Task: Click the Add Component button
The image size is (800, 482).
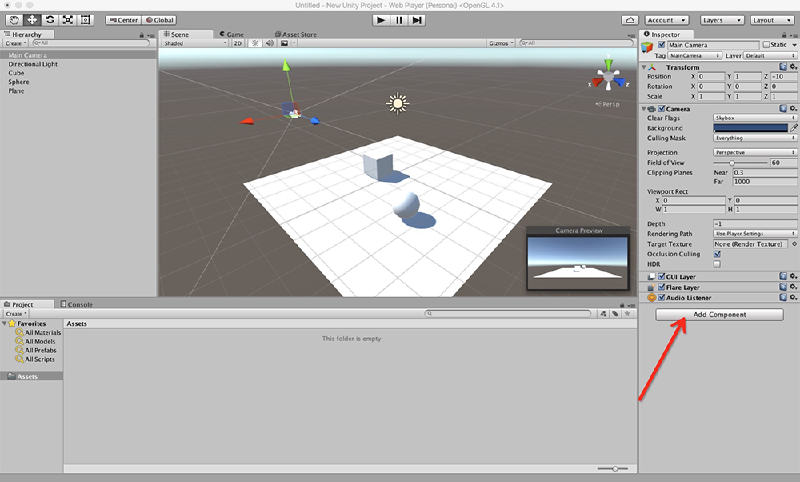Action: pos(719,314)
